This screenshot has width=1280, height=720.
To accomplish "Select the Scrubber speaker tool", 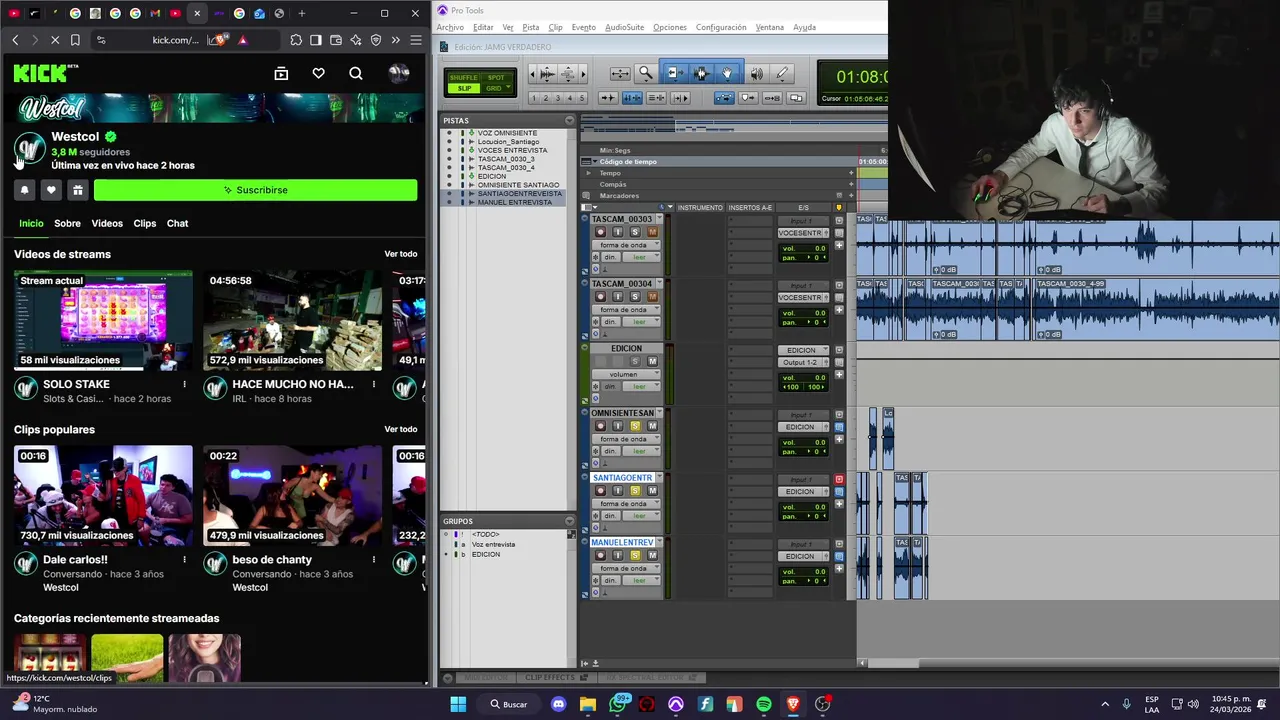I will click(756, 73).
